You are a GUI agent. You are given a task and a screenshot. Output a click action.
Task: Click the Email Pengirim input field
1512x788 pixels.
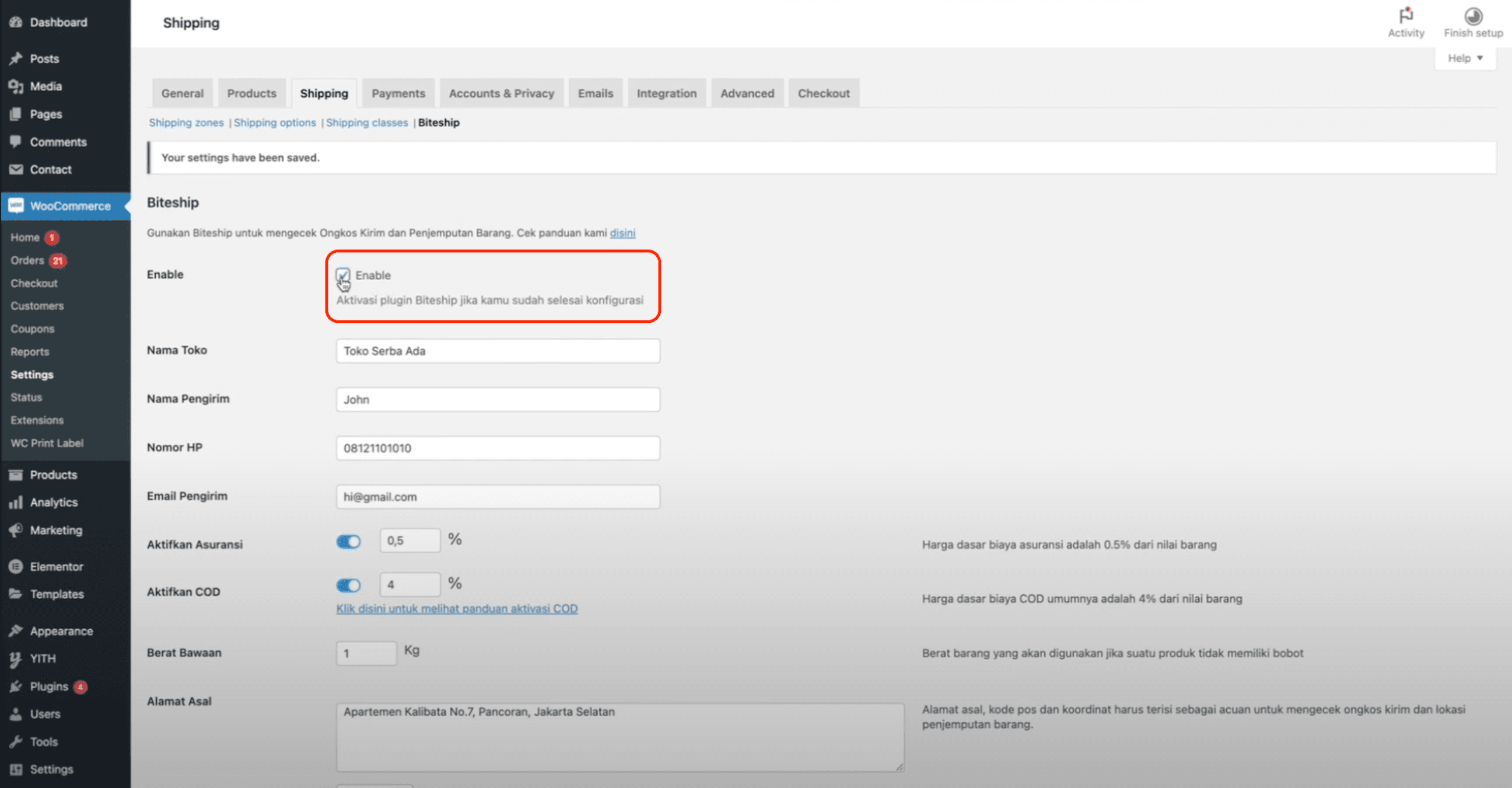(x=498, y=497)
